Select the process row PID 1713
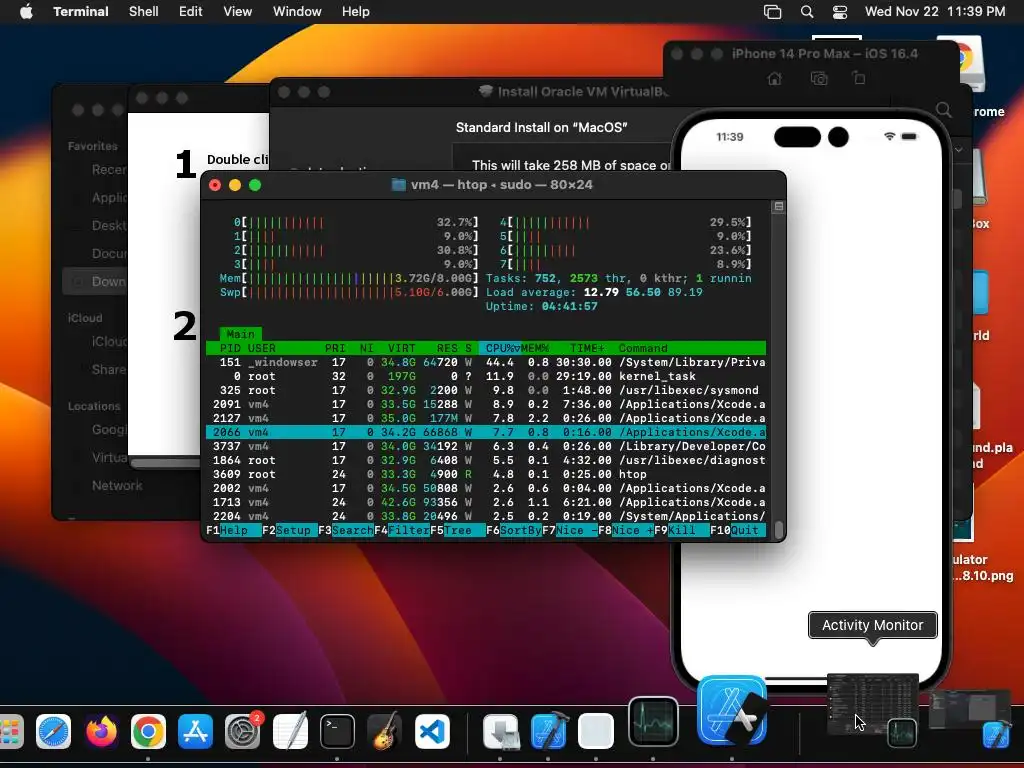The height and width of the screenshot is (768, 1024). click(x=486, y=502)
